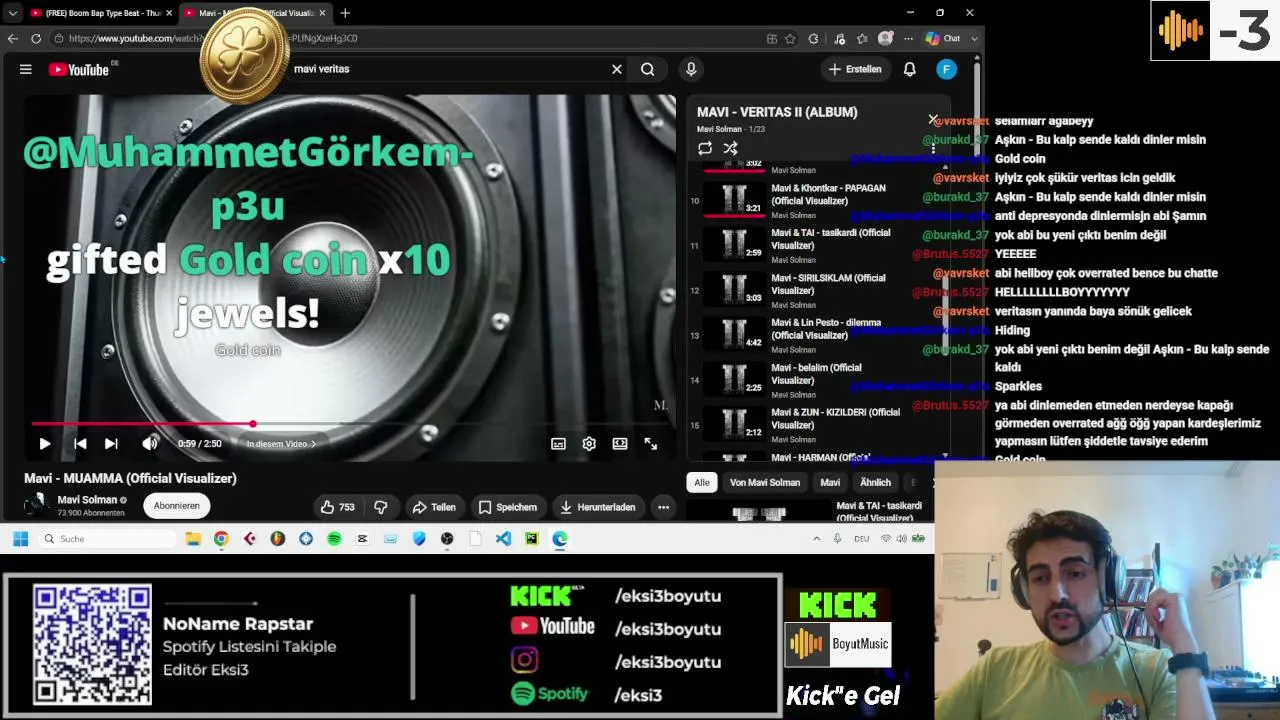Screen dimensions: 1280x720
Task: Play 'Mavi & Lin Pesto - dilemma' item
Action: [813, 335]
